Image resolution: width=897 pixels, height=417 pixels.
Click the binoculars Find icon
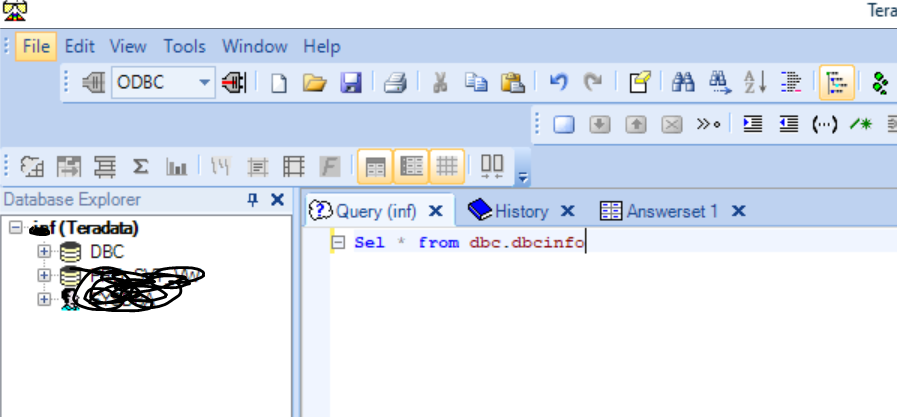click(683, 83)
